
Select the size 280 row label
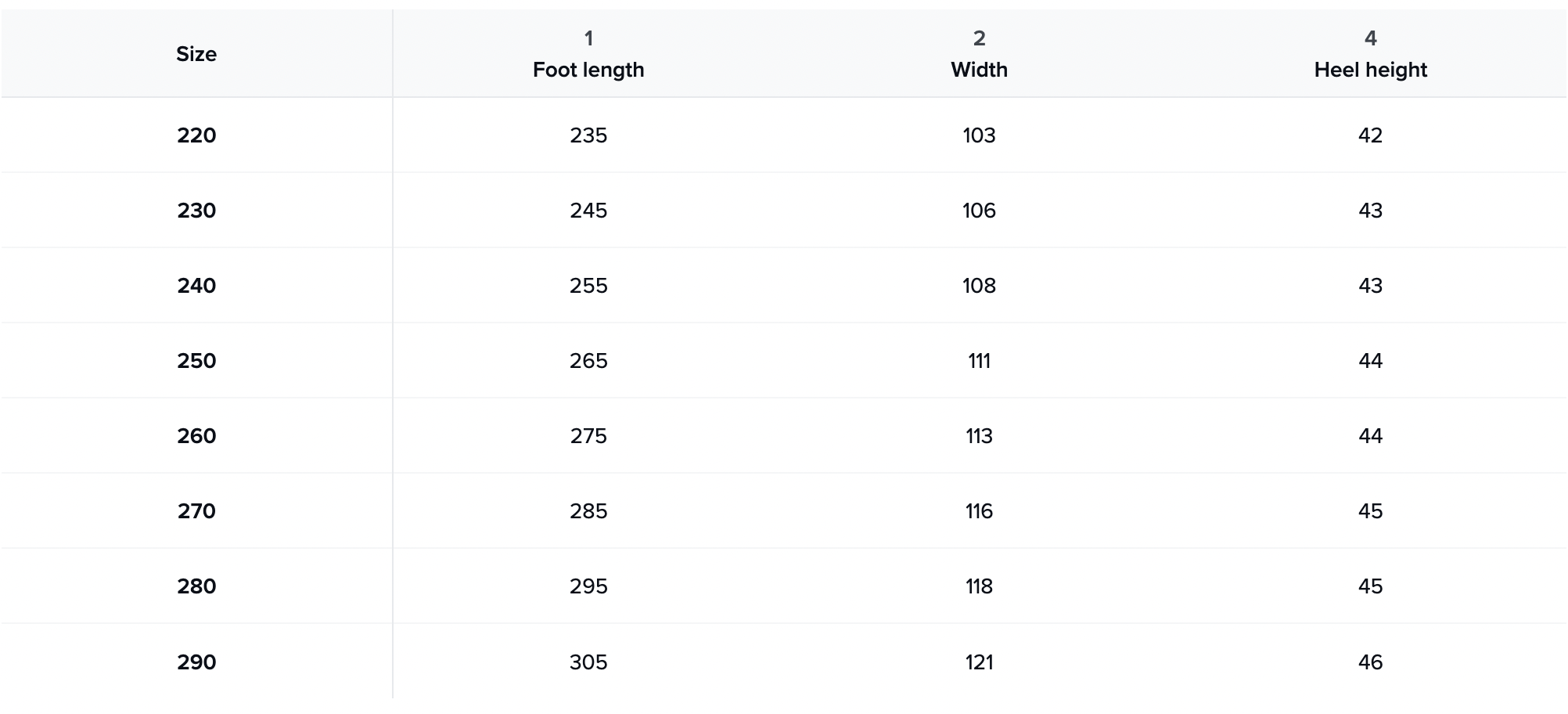point(196,586)
